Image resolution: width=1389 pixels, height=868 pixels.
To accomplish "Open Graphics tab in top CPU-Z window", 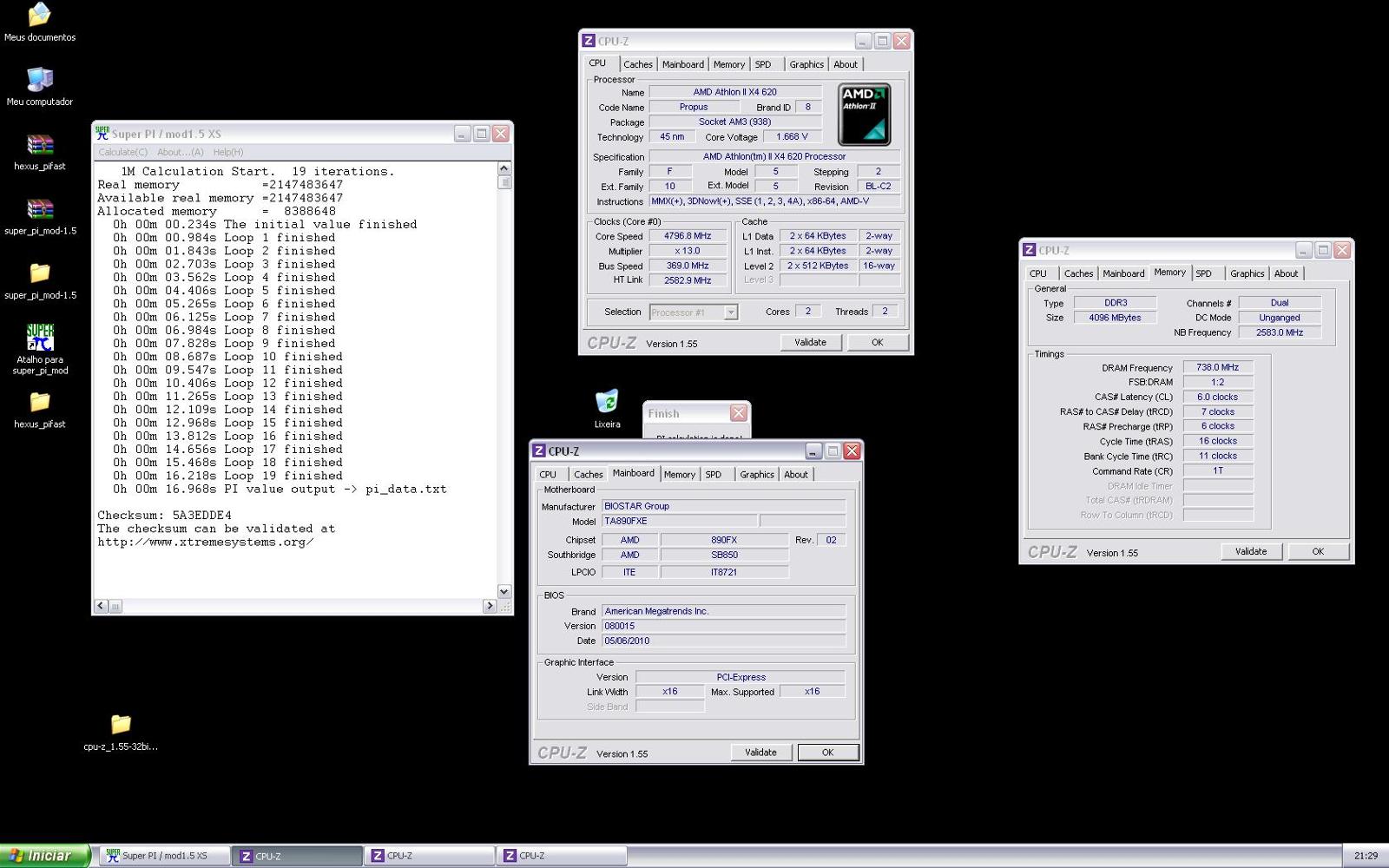I will click(x=806, y=64).
